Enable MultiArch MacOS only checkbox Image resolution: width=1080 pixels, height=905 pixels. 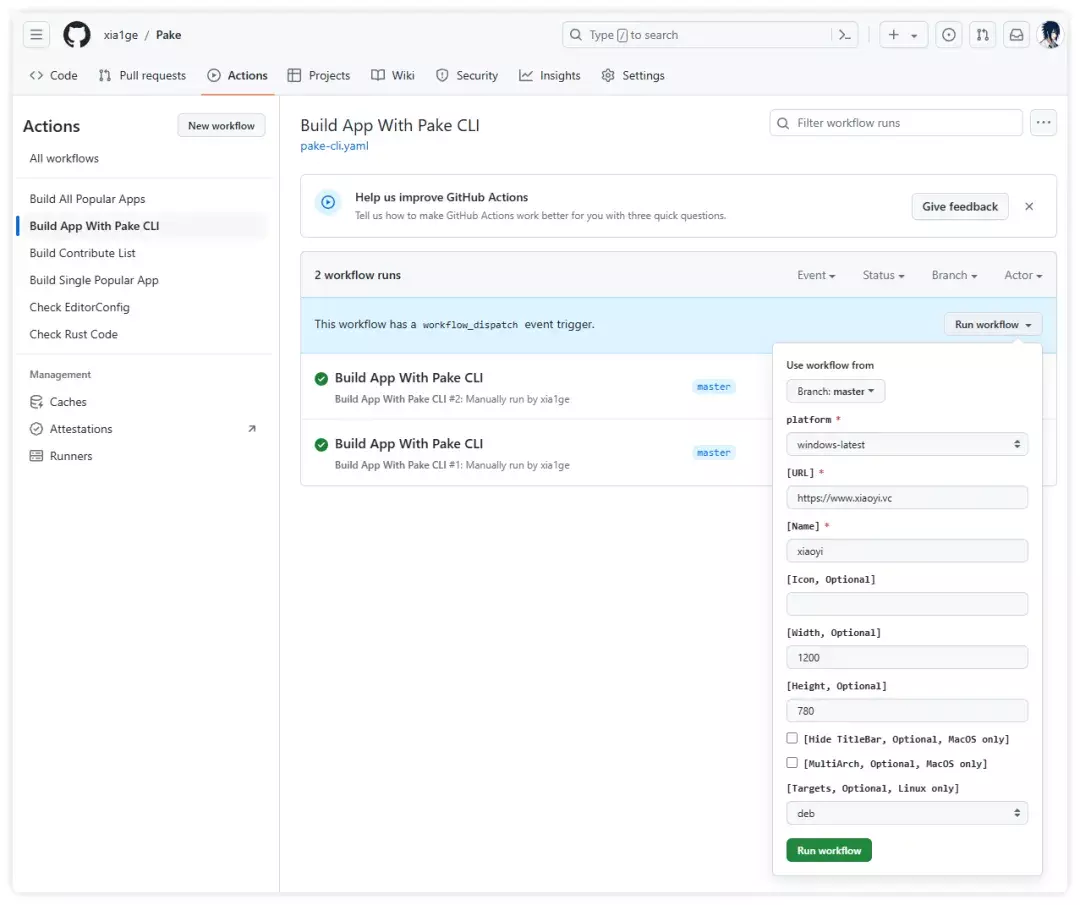[x=792, y=763]
